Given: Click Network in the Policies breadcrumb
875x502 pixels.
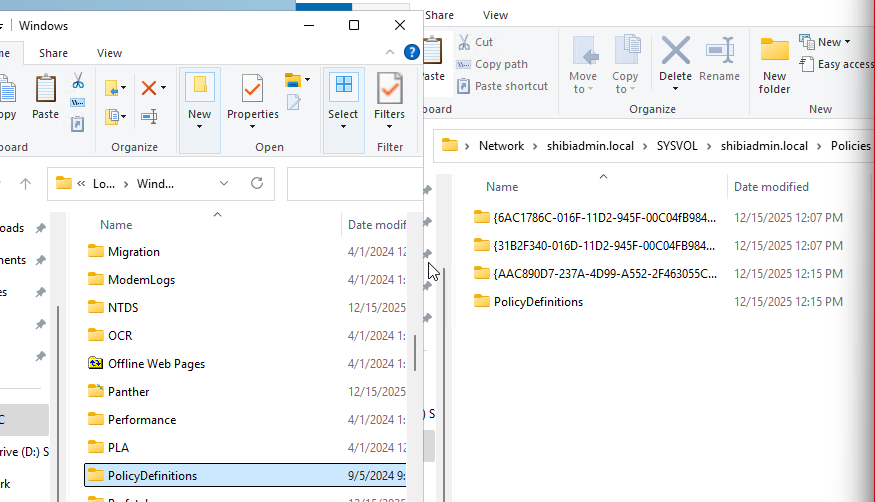Looking at the screenshot, I should click(x=501, y=146).
